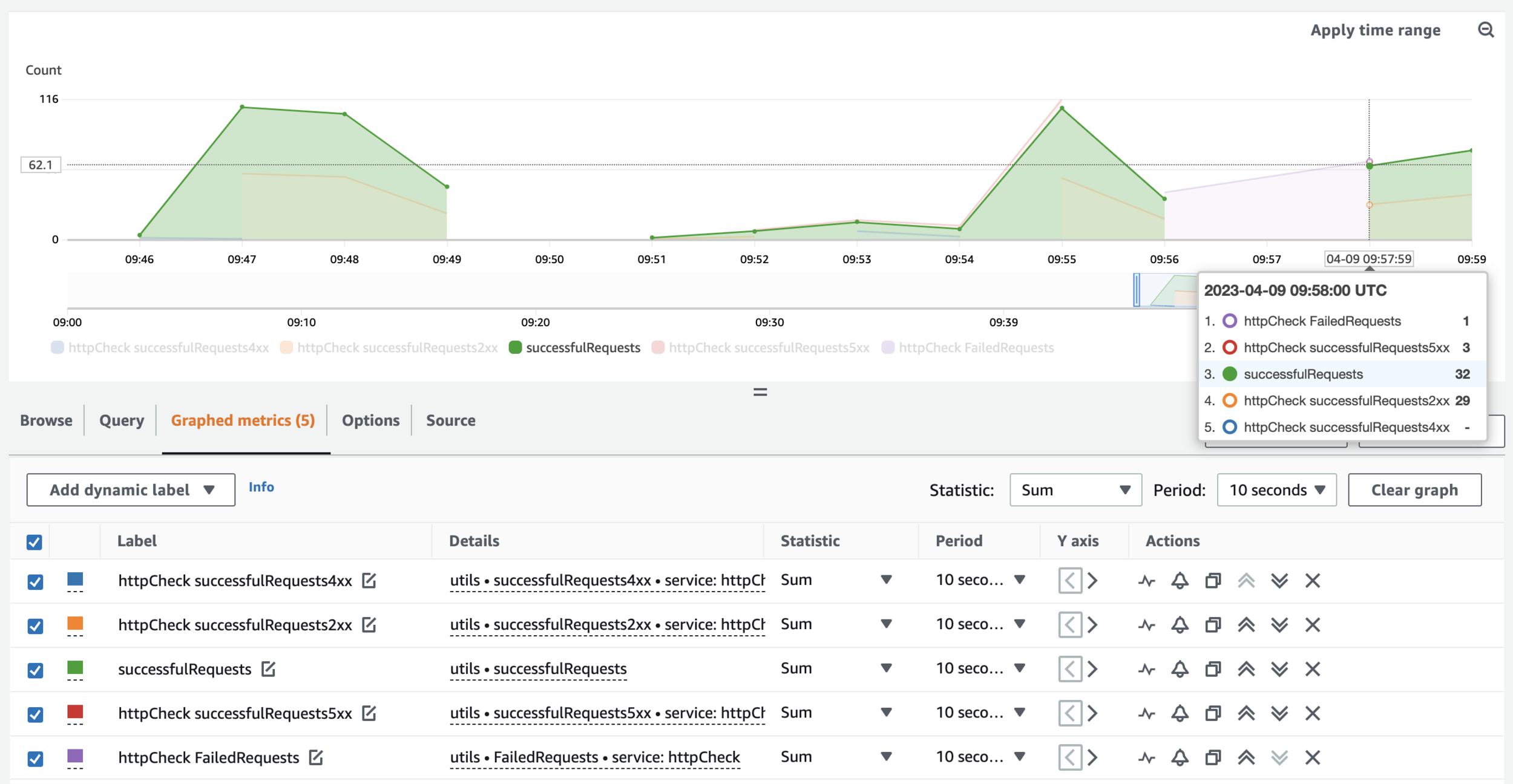Click the Clear graph button
Viewport: 1513px width, 784px height.
click(1414, 490)
